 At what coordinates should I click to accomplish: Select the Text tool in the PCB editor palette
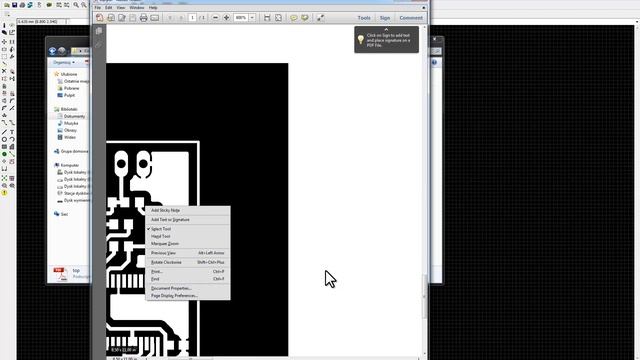[12, 132]
